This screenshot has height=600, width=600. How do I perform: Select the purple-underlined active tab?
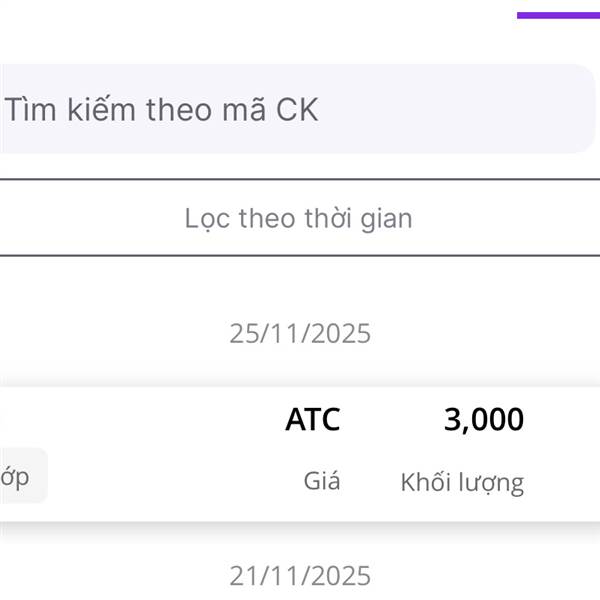(558, 14)
